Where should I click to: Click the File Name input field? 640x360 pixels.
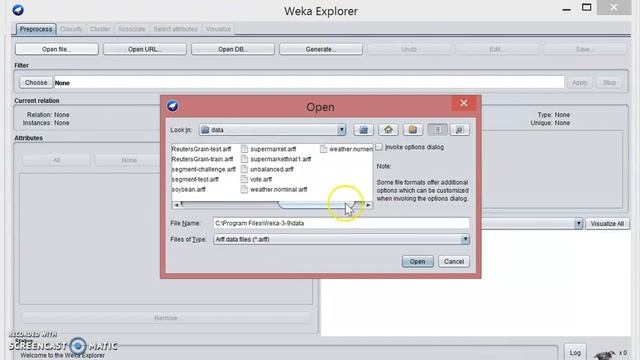(x=341, y=223)
